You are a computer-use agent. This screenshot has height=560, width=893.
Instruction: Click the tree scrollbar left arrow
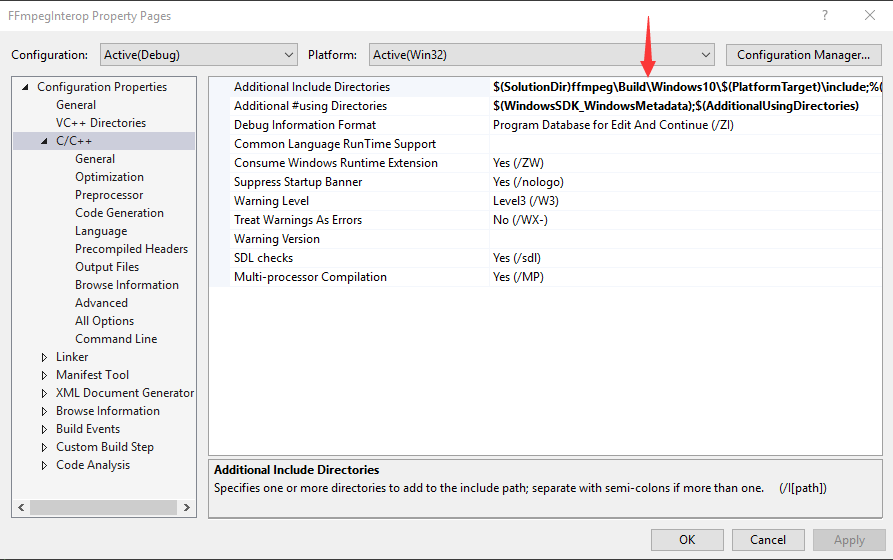coord(21,507)
